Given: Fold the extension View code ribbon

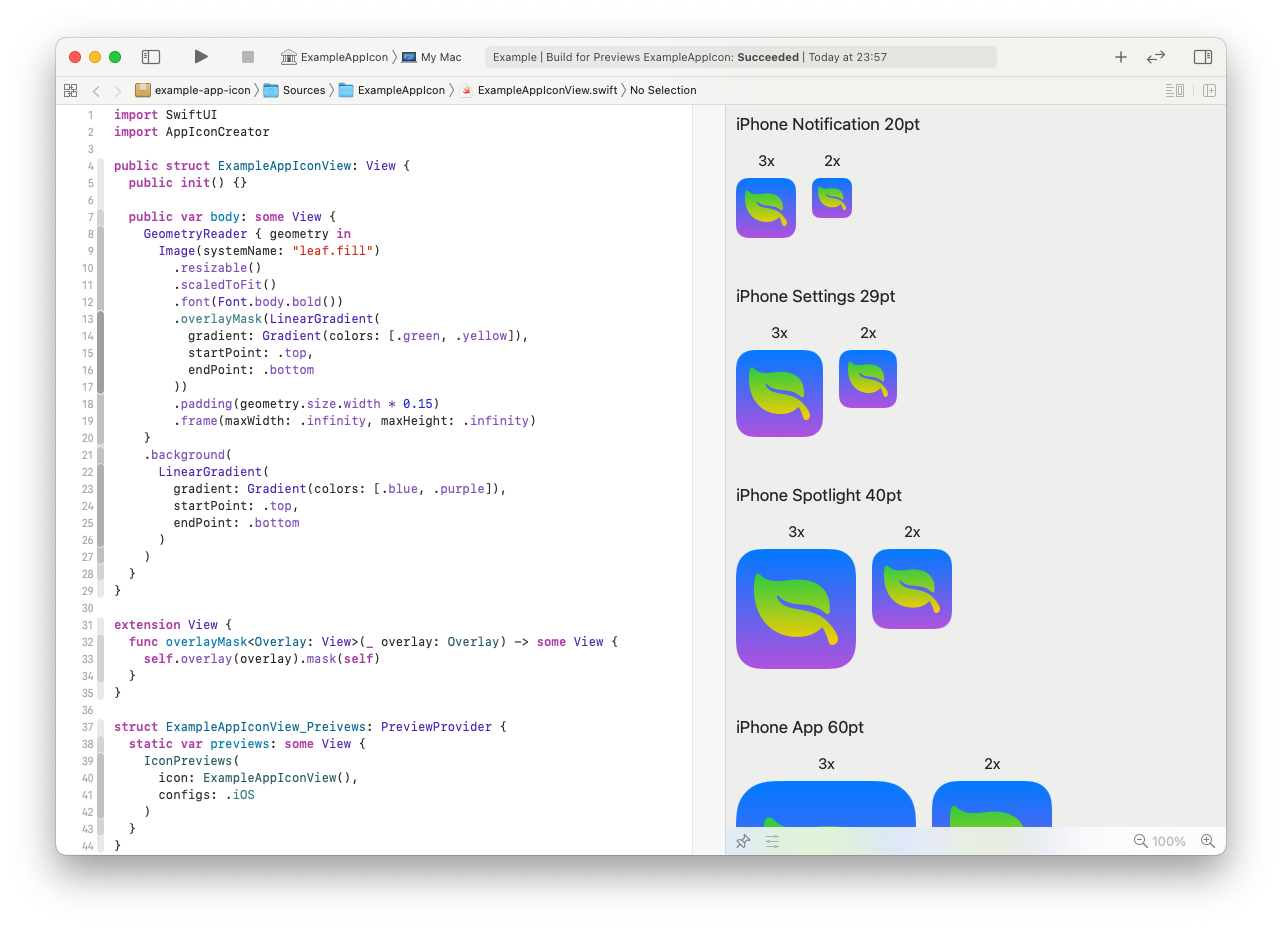Looking at the screenshot, I should tap(101, 659).
